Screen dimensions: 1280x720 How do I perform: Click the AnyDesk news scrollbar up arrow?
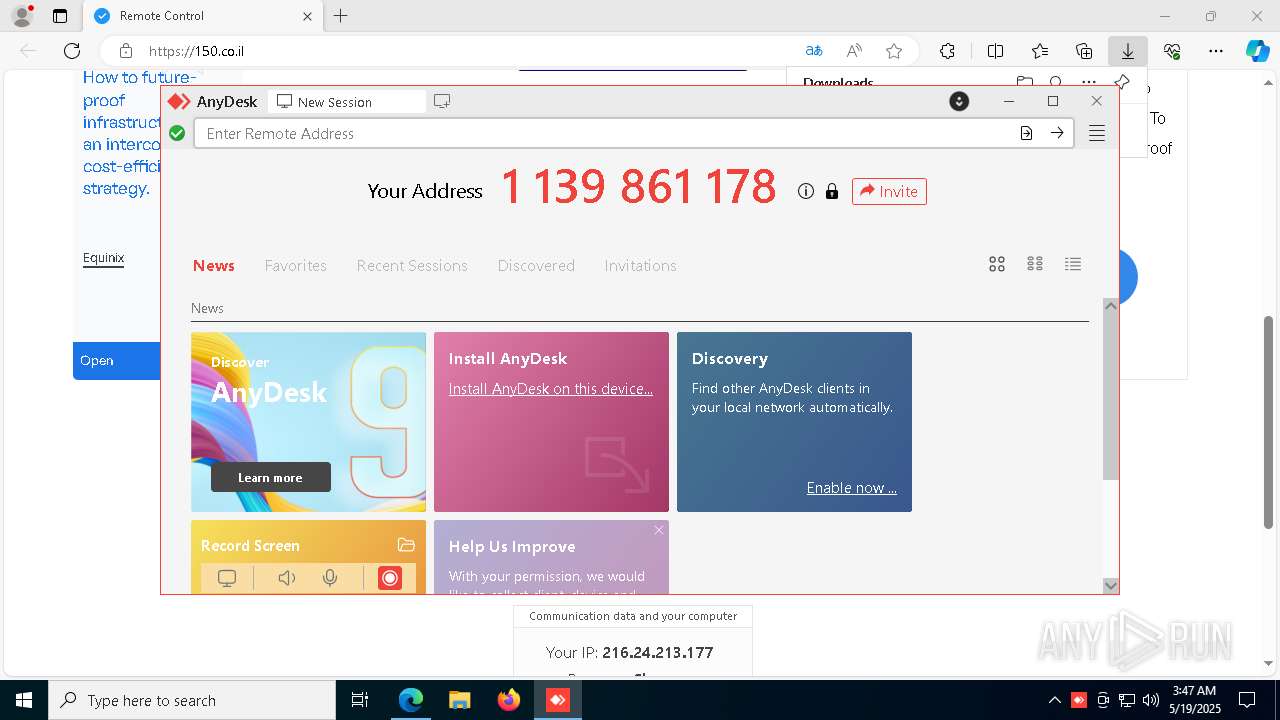(x=1110, y=306)
